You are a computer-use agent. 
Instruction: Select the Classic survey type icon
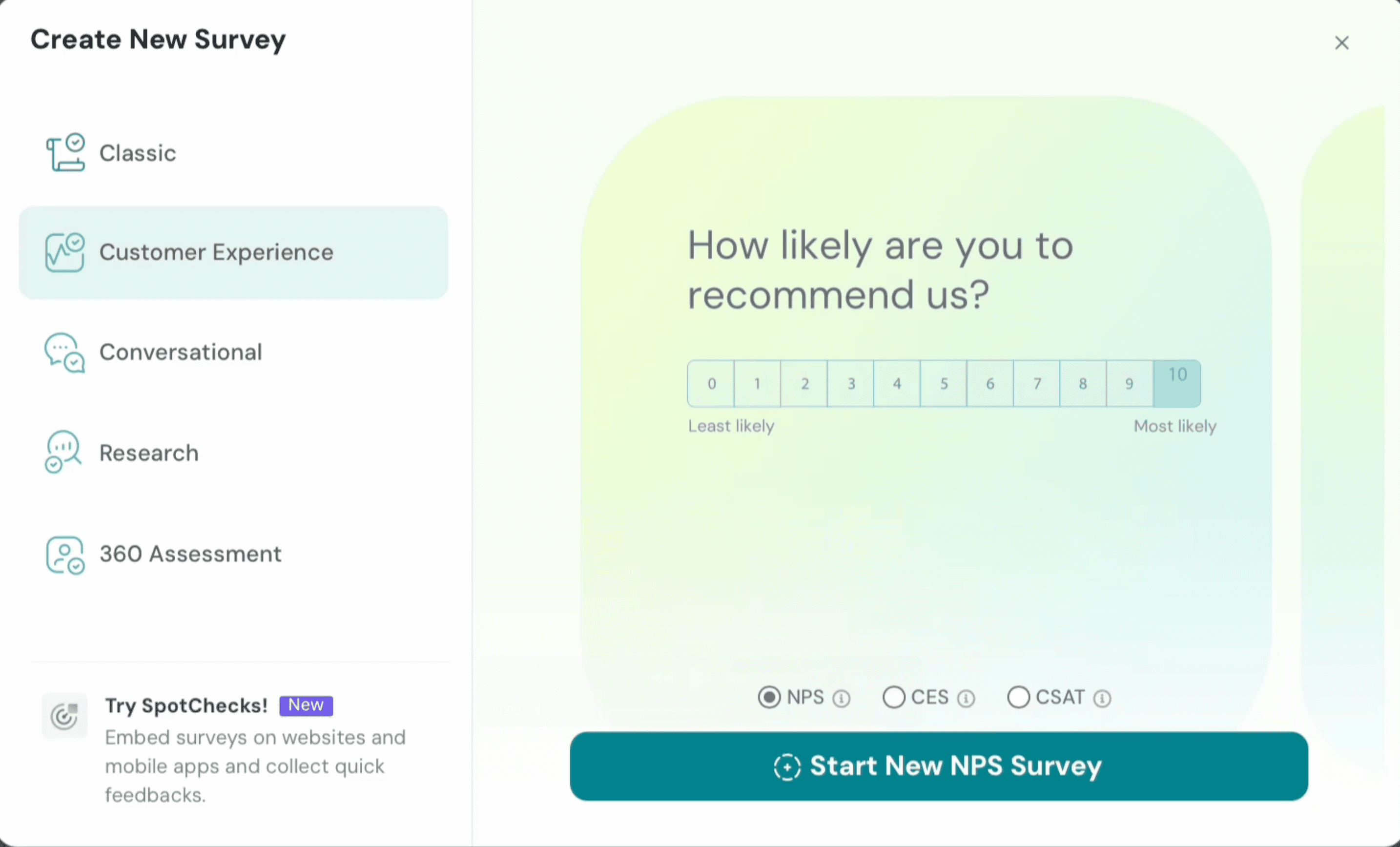pyautogui.click(x=65, y=152)
